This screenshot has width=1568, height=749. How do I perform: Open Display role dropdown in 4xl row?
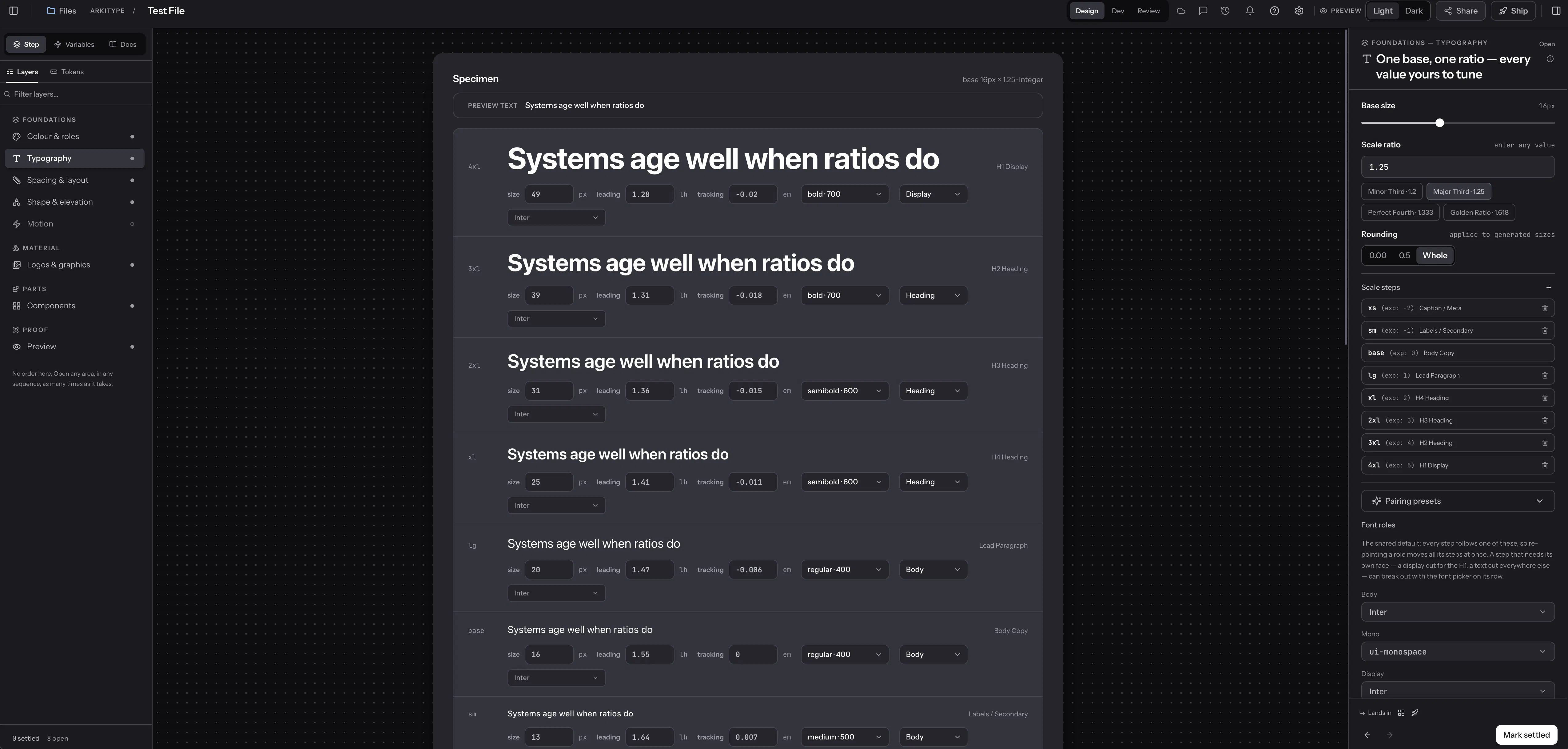(933, 194)
